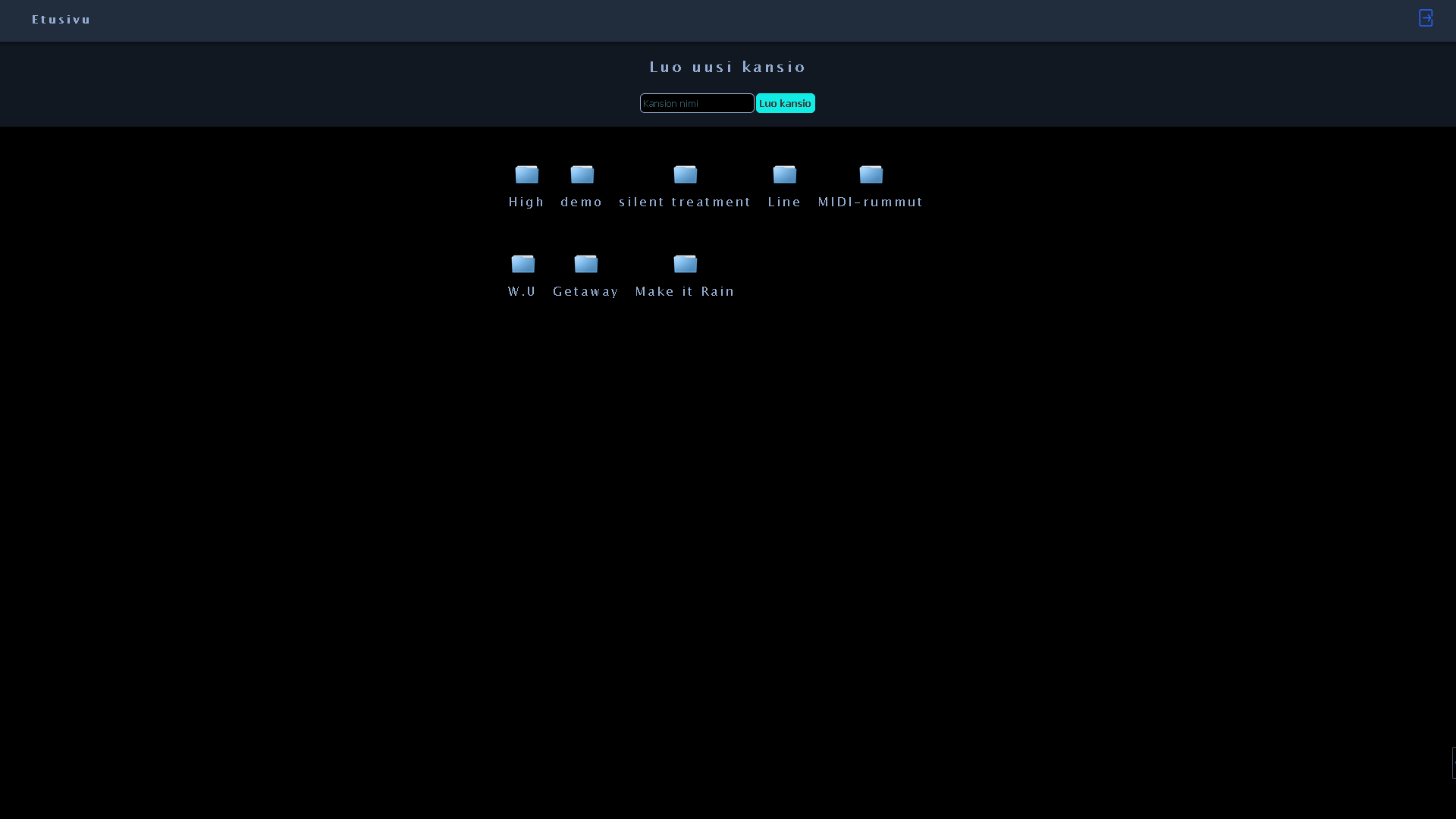Open the High folder icon
The image size is (1456, 819).
pyautogui.click(x=526, y=174)
